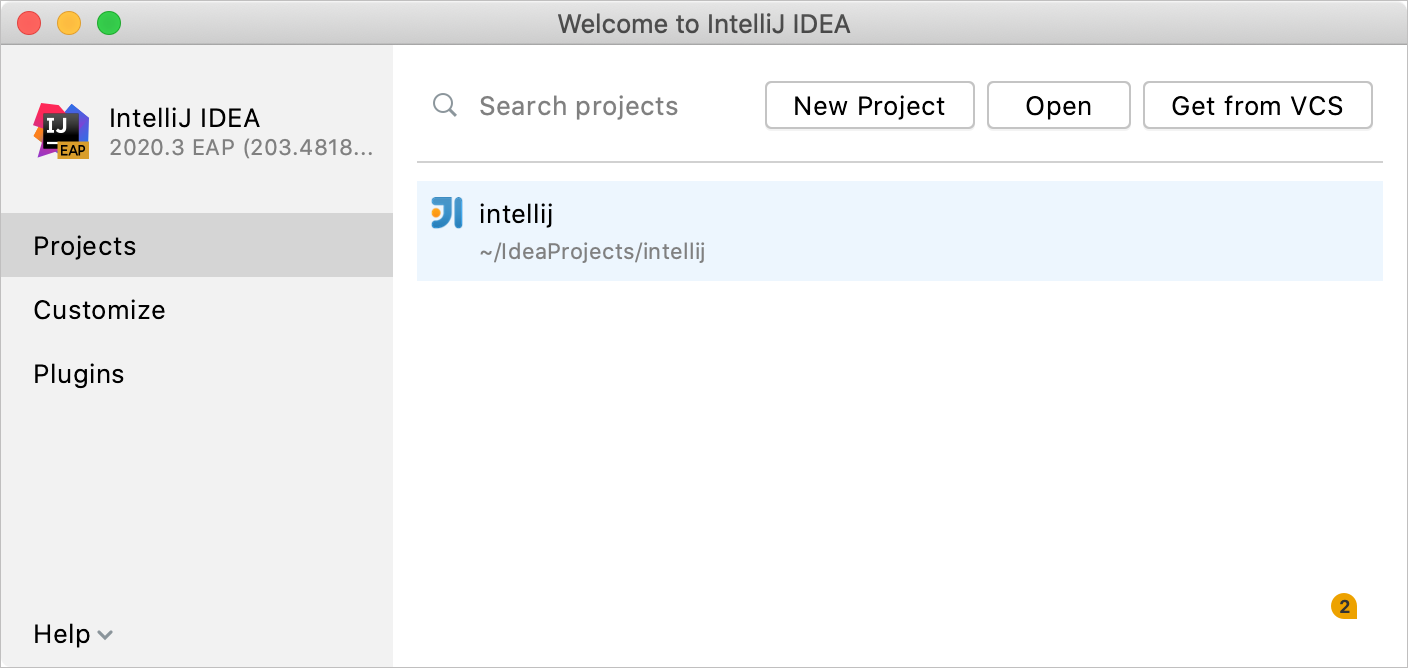Open the intellij recent project entry
This screenshot has width=1408, height=668.
(900, 231)
